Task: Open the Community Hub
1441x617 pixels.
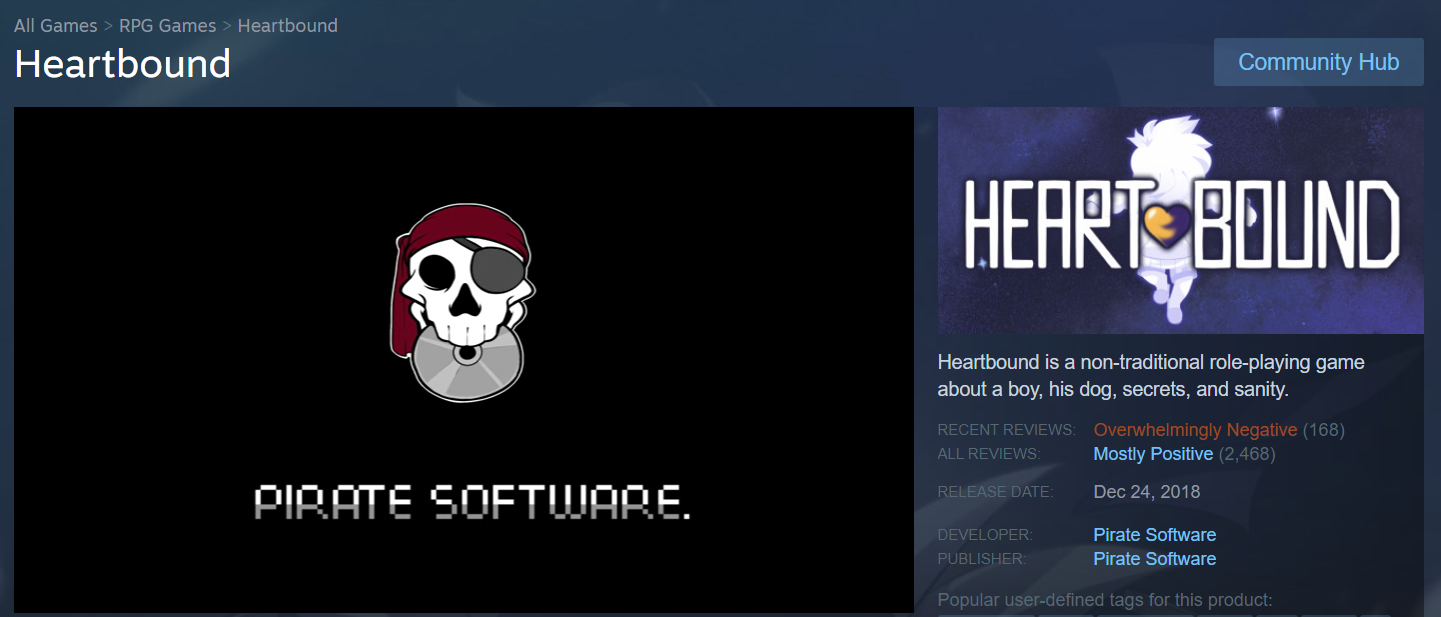Action: [x=1318, y=62]
